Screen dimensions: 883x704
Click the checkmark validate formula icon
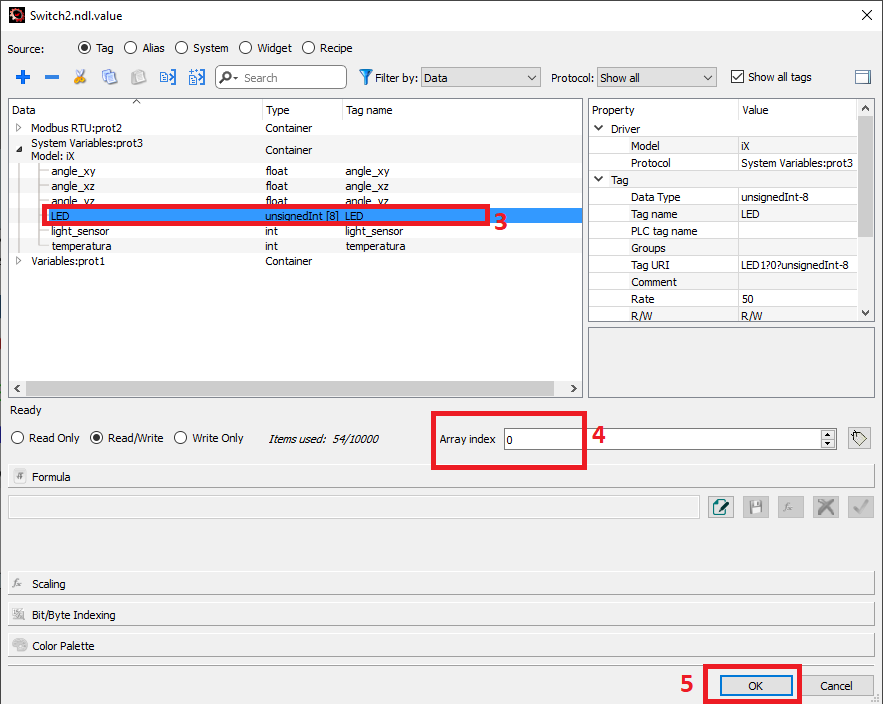pos(860,507)
